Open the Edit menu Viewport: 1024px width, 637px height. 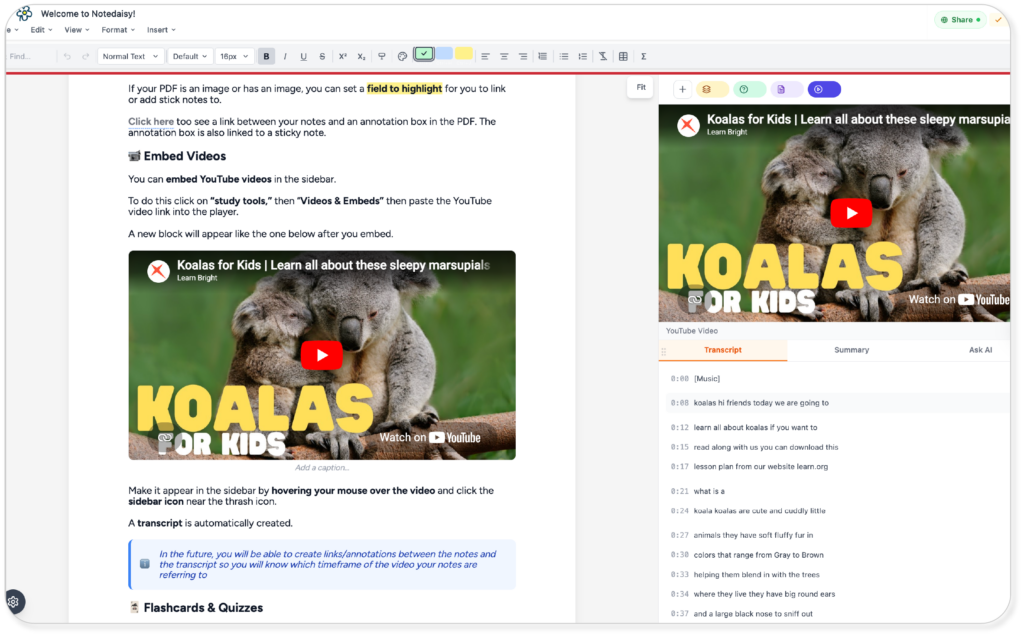pyautogui.click(x=41, y=30)
